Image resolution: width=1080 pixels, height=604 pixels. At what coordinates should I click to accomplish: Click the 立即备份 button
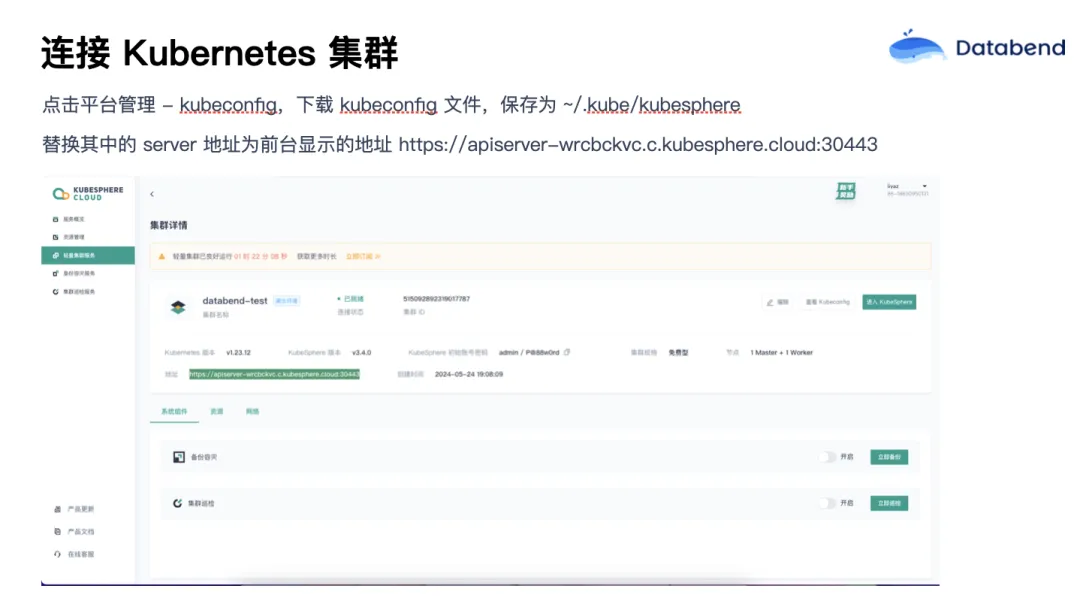pos(889,457)
